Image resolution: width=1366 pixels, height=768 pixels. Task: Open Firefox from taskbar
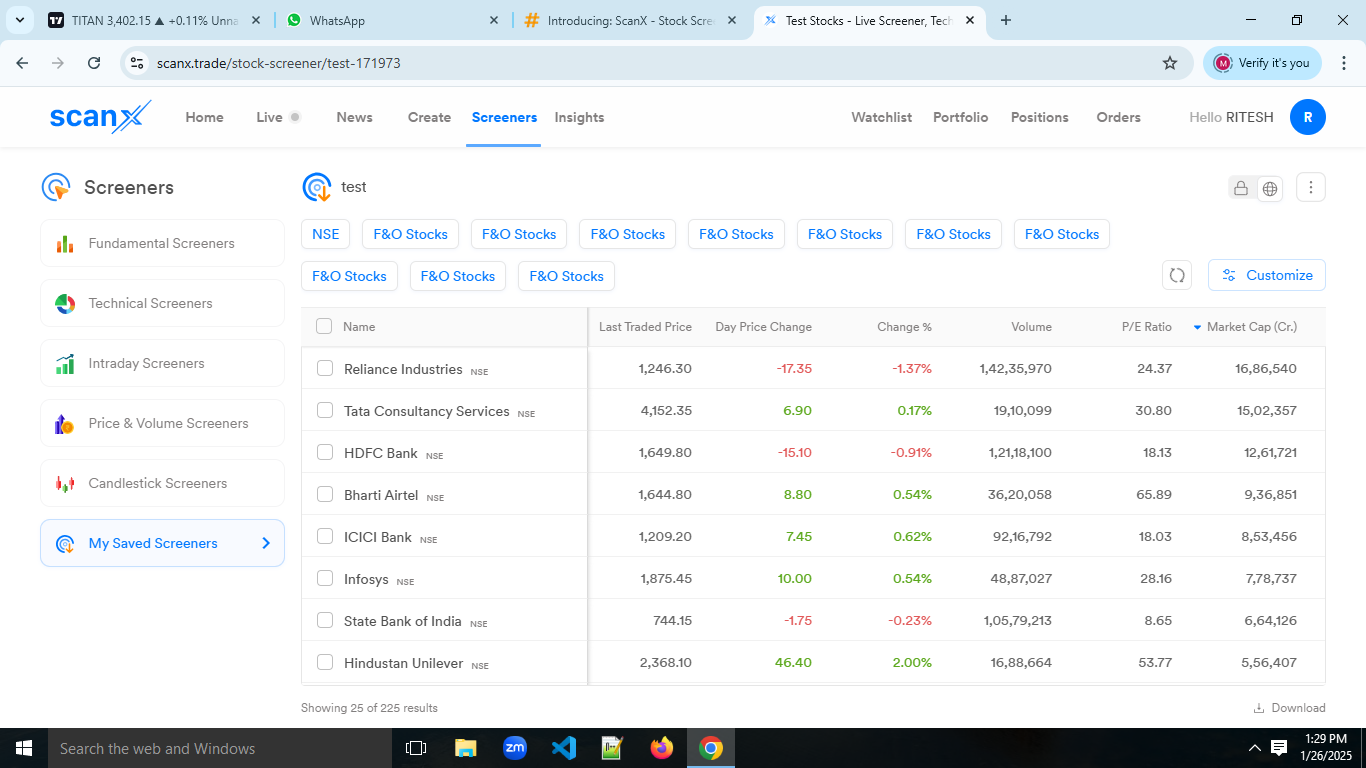pyautogui.click(x=661, y=748)
